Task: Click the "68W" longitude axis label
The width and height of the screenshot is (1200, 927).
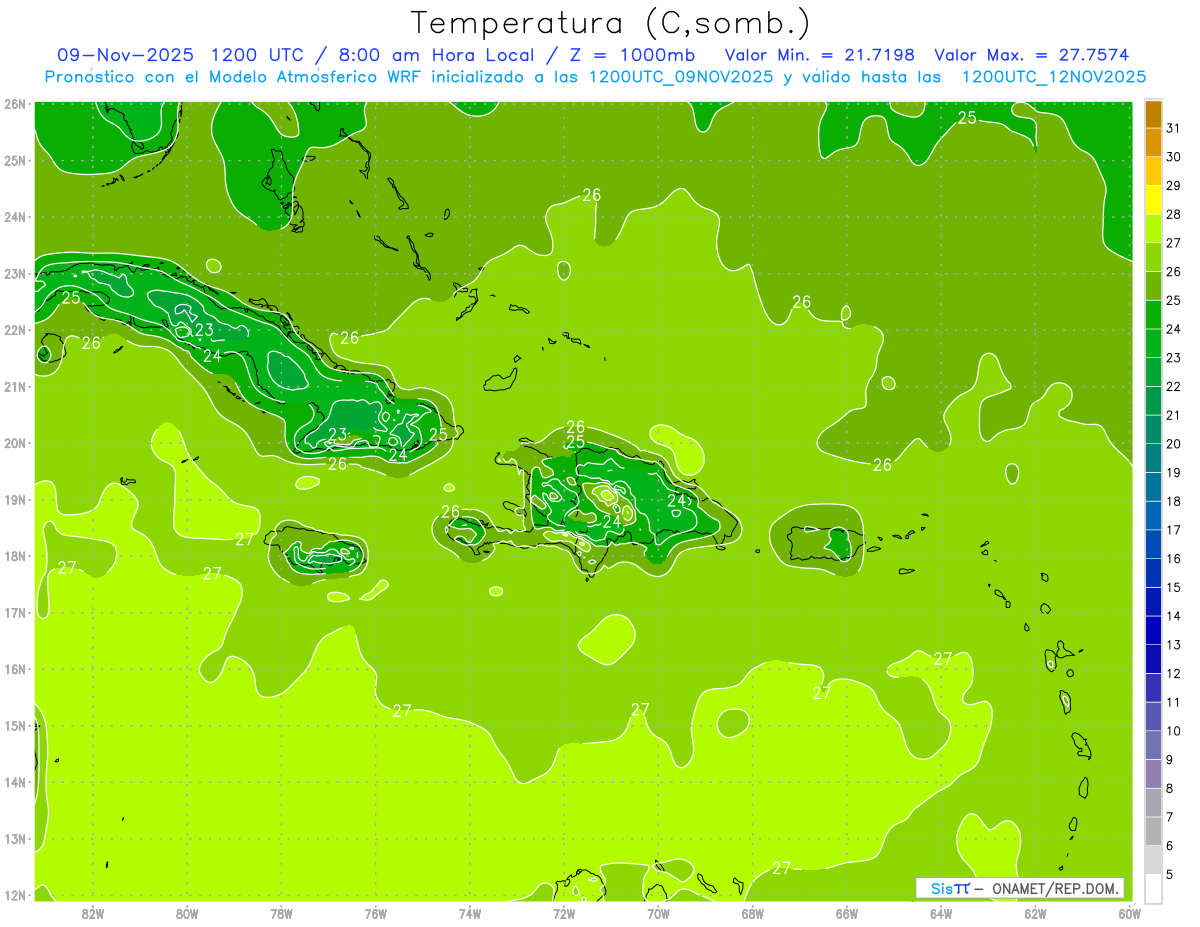Action: [753, 913]
